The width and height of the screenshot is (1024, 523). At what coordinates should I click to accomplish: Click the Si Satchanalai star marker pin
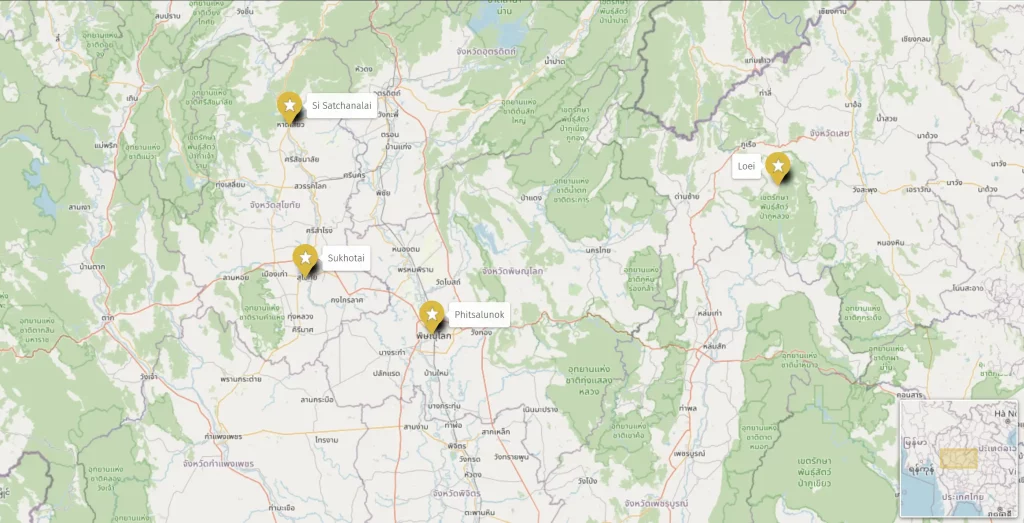289,106
